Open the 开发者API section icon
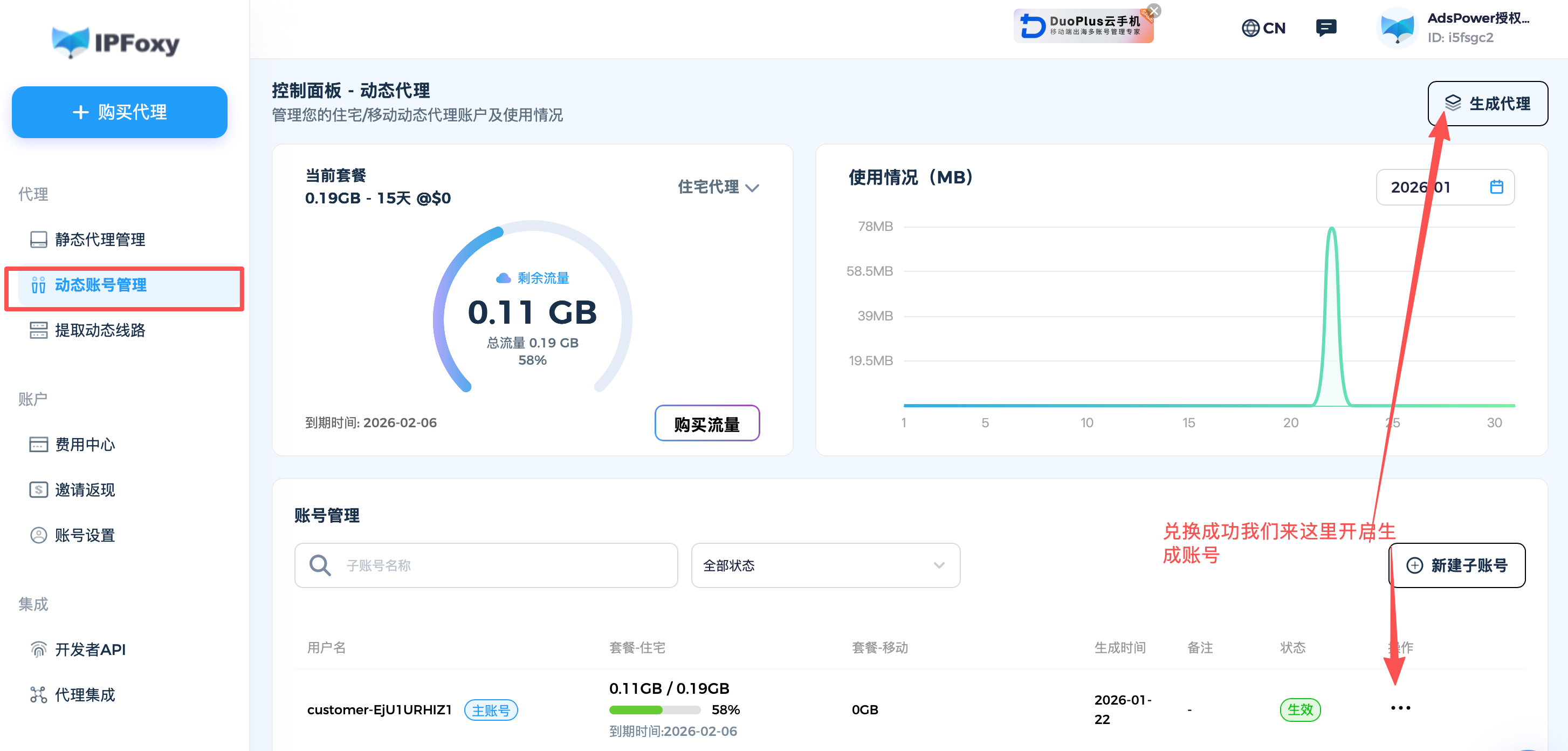Screen dimensions: 1568x751 [38, 649]
